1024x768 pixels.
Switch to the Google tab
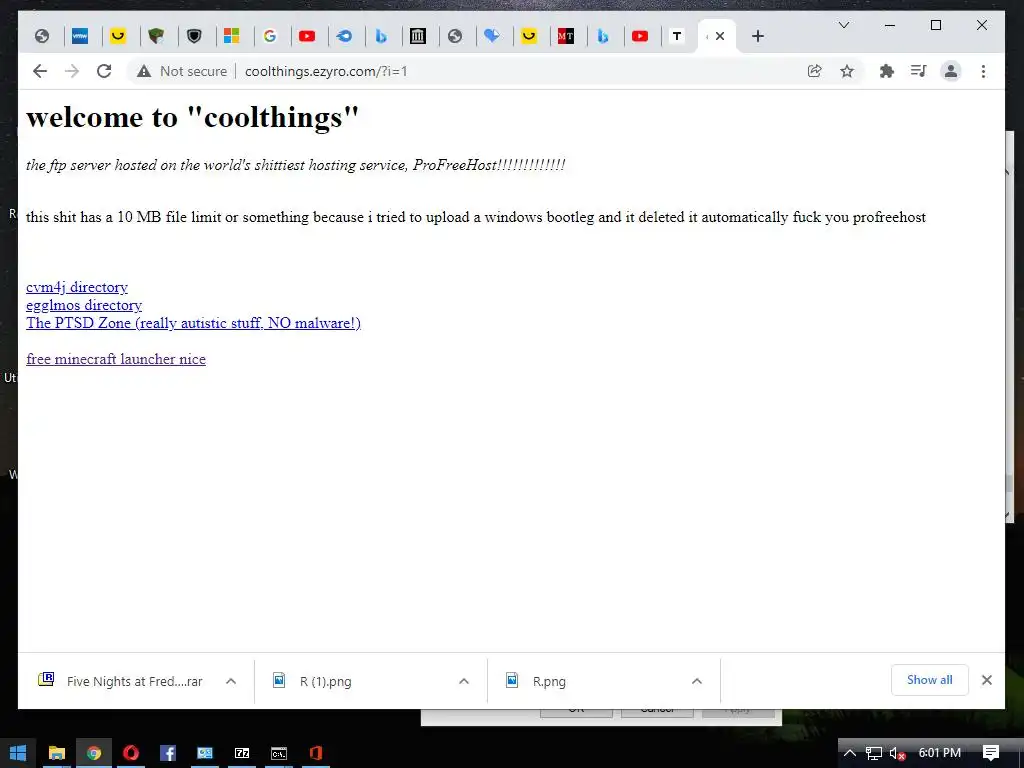(x=270, y=37)
